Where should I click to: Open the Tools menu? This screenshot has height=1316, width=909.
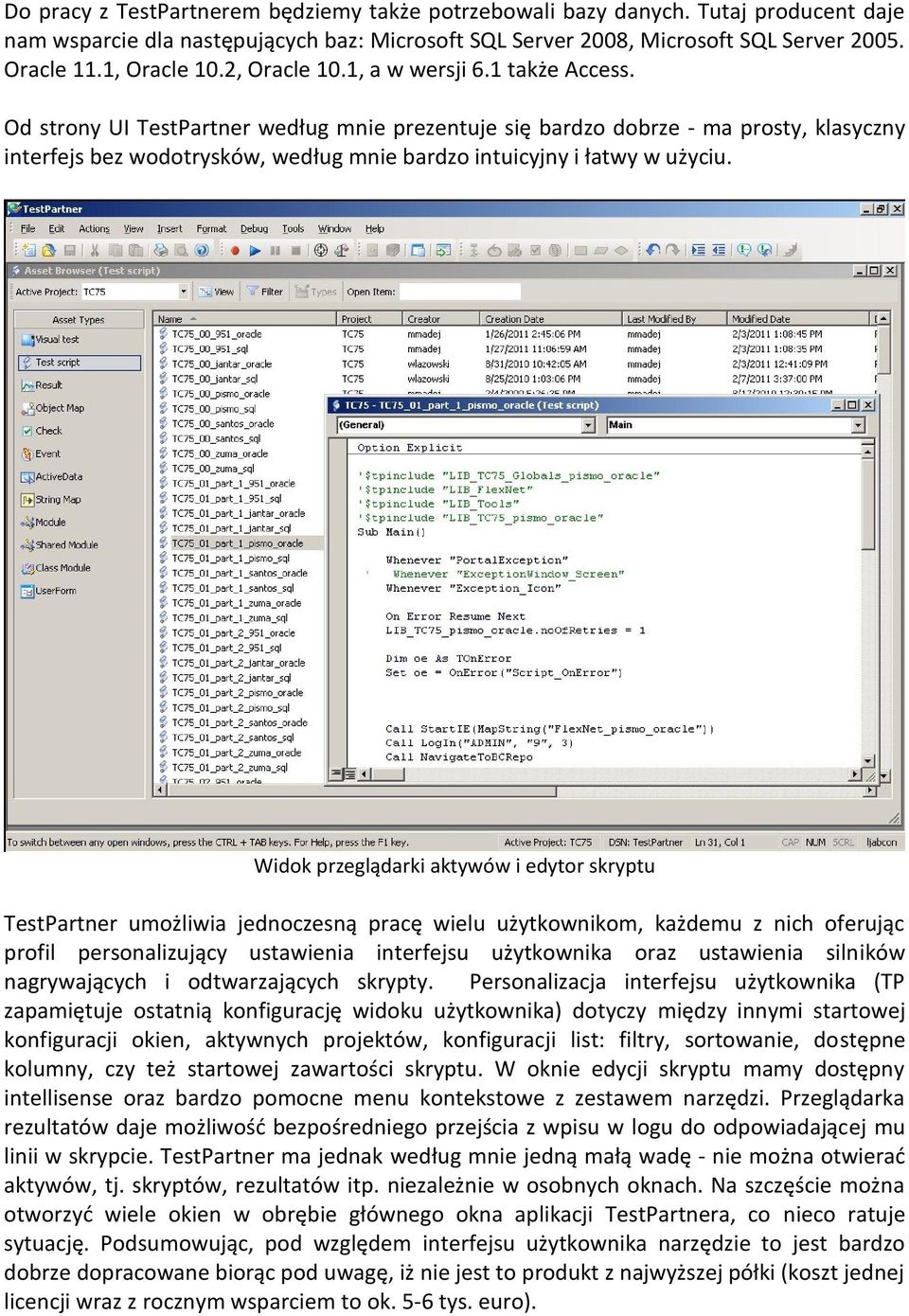(294, 228)
